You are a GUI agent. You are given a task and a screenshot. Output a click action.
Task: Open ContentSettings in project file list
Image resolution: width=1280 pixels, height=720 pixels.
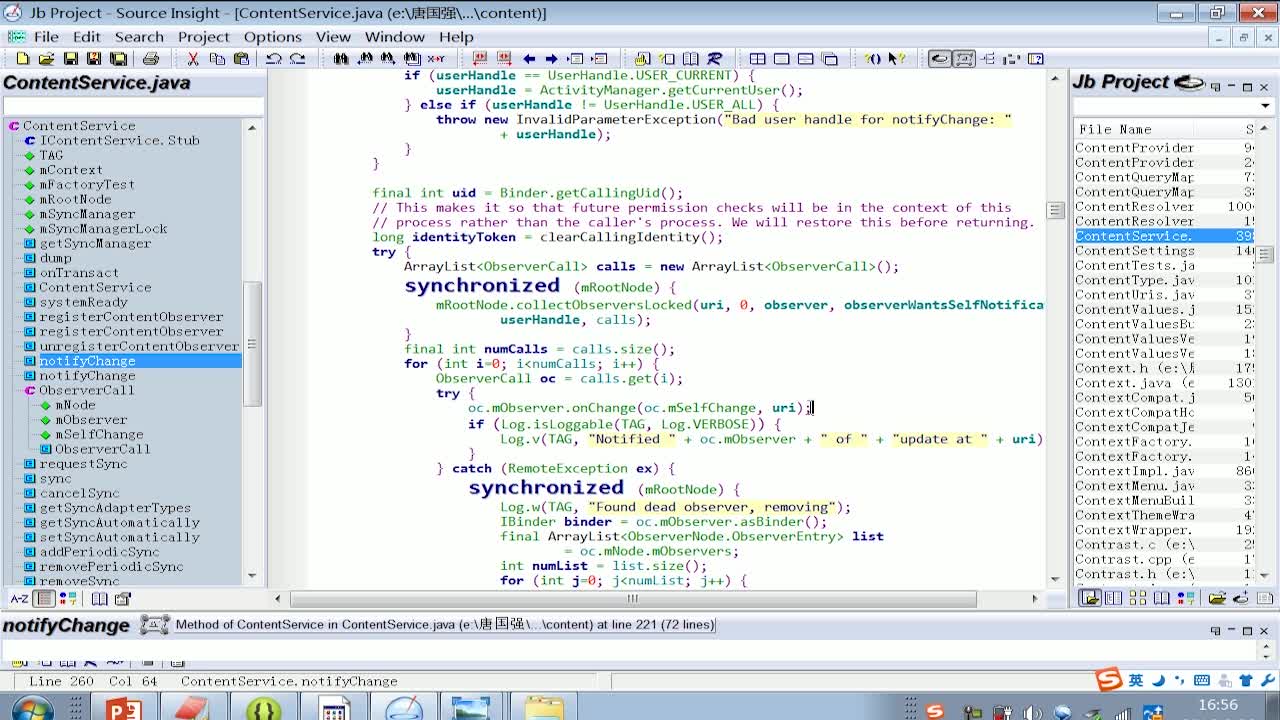click(x=1134, y=251)
